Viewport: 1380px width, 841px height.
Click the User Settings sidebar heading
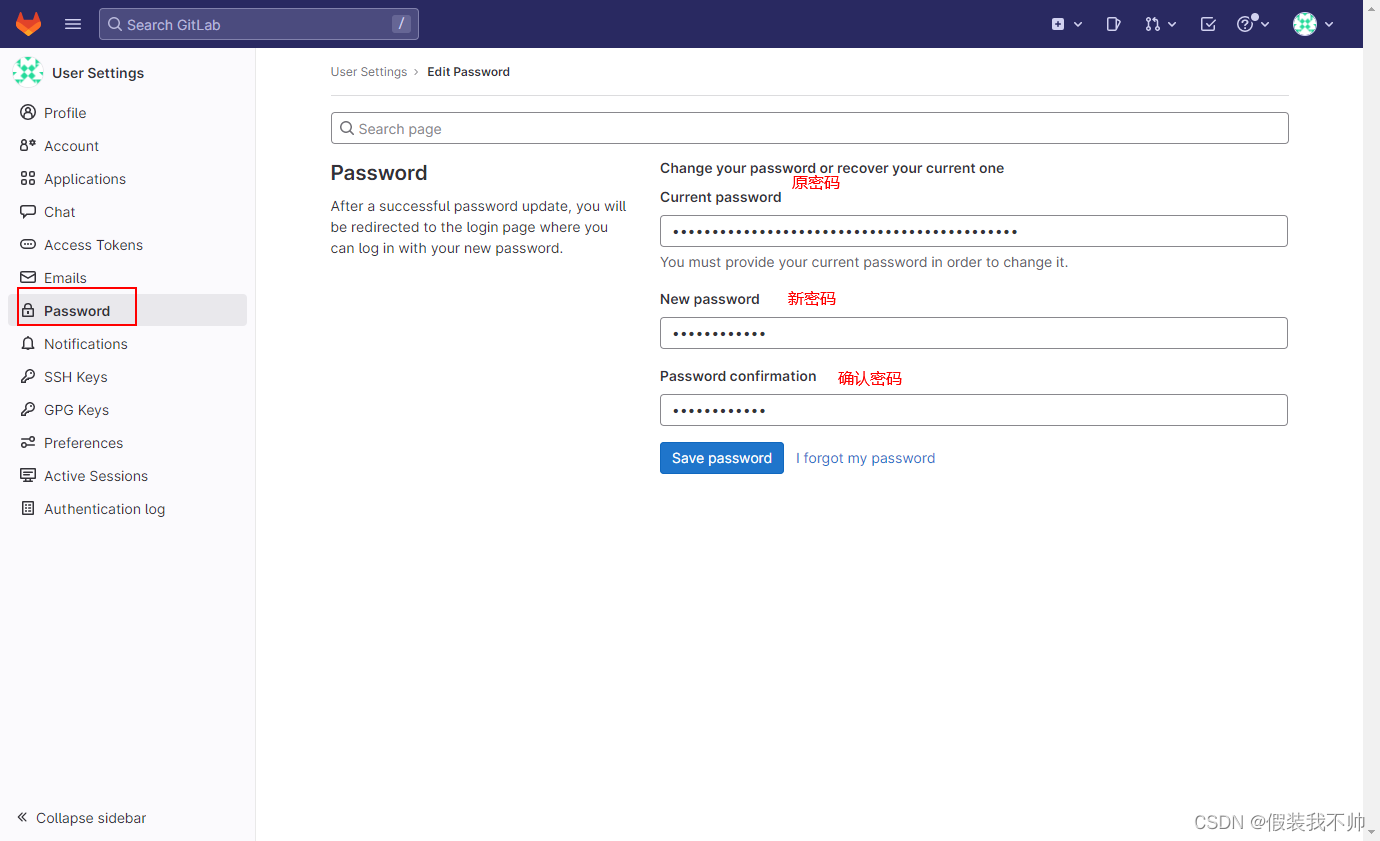point(98,73)
